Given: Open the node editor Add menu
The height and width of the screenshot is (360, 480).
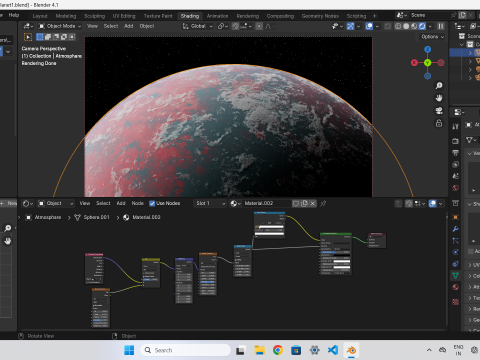Looking at the screenshot, I should tap(121, 203).
